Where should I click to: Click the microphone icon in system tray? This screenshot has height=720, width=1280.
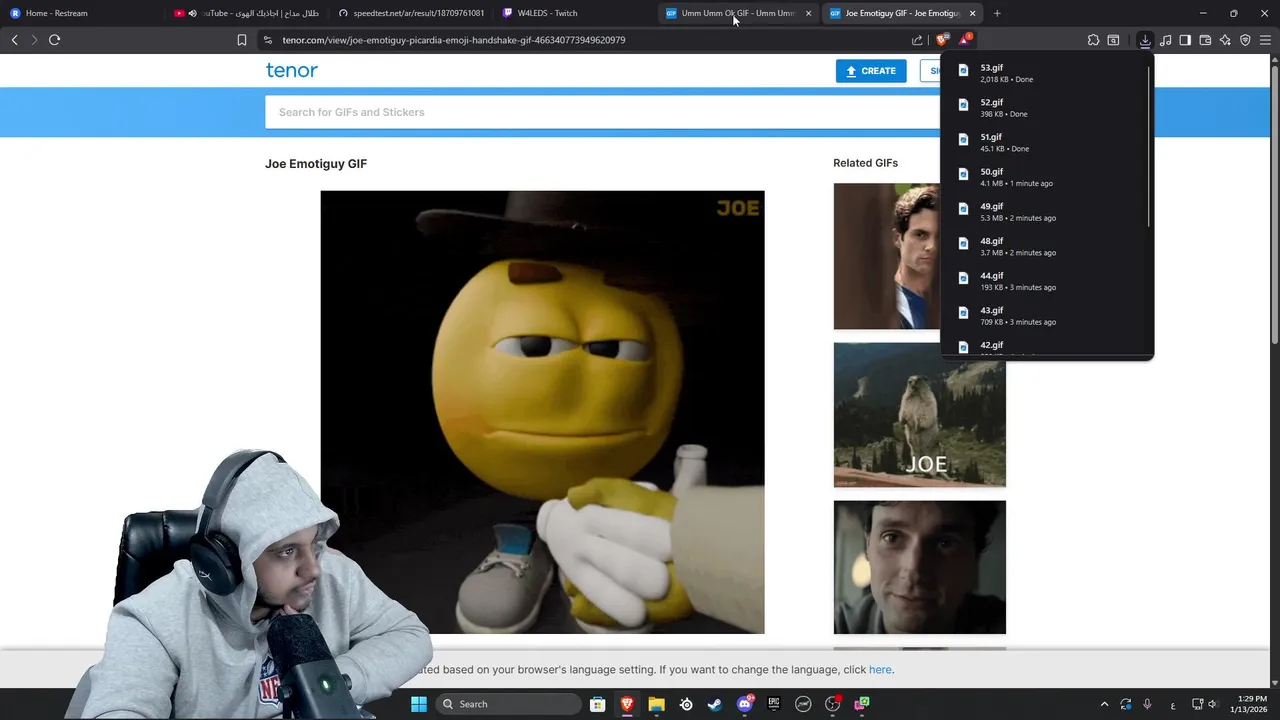coord(1148,704)
